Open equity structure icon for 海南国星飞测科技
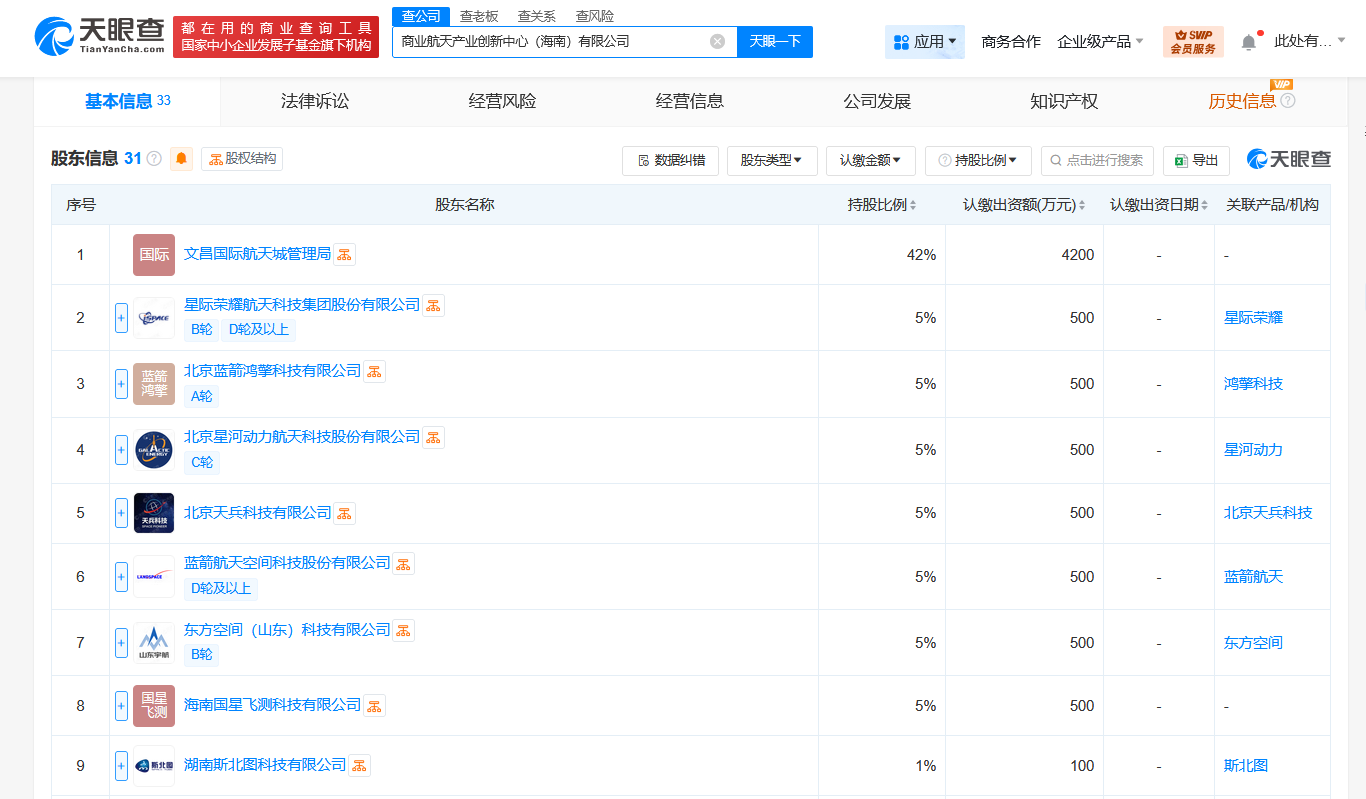 (x=374, y=706)
